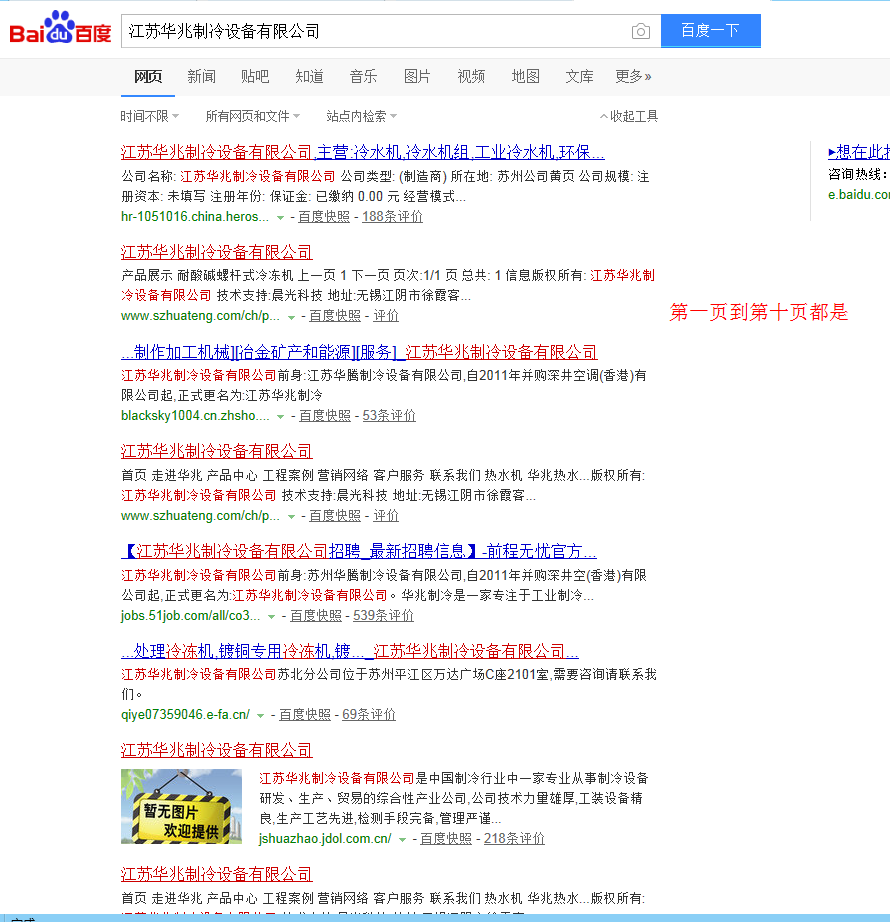Viewport: 890px width, 922px height.
Task: Open the e.baidu.com sidebar link
Action: click(x=859, y=195)
